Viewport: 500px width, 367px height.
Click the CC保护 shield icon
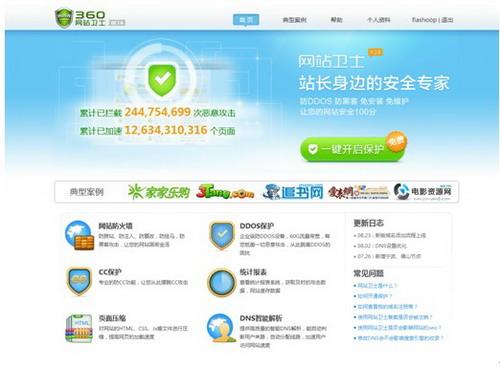[79, 281]
